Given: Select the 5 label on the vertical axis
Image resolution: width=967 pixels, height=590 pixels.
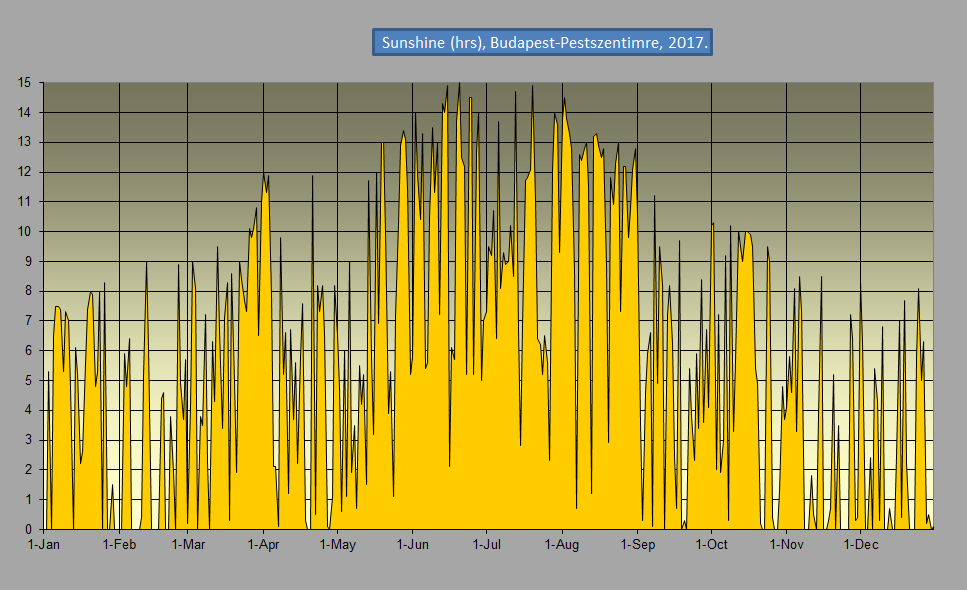Looking at the screenshot, I should pyautogui.click(x=30, y=380).
